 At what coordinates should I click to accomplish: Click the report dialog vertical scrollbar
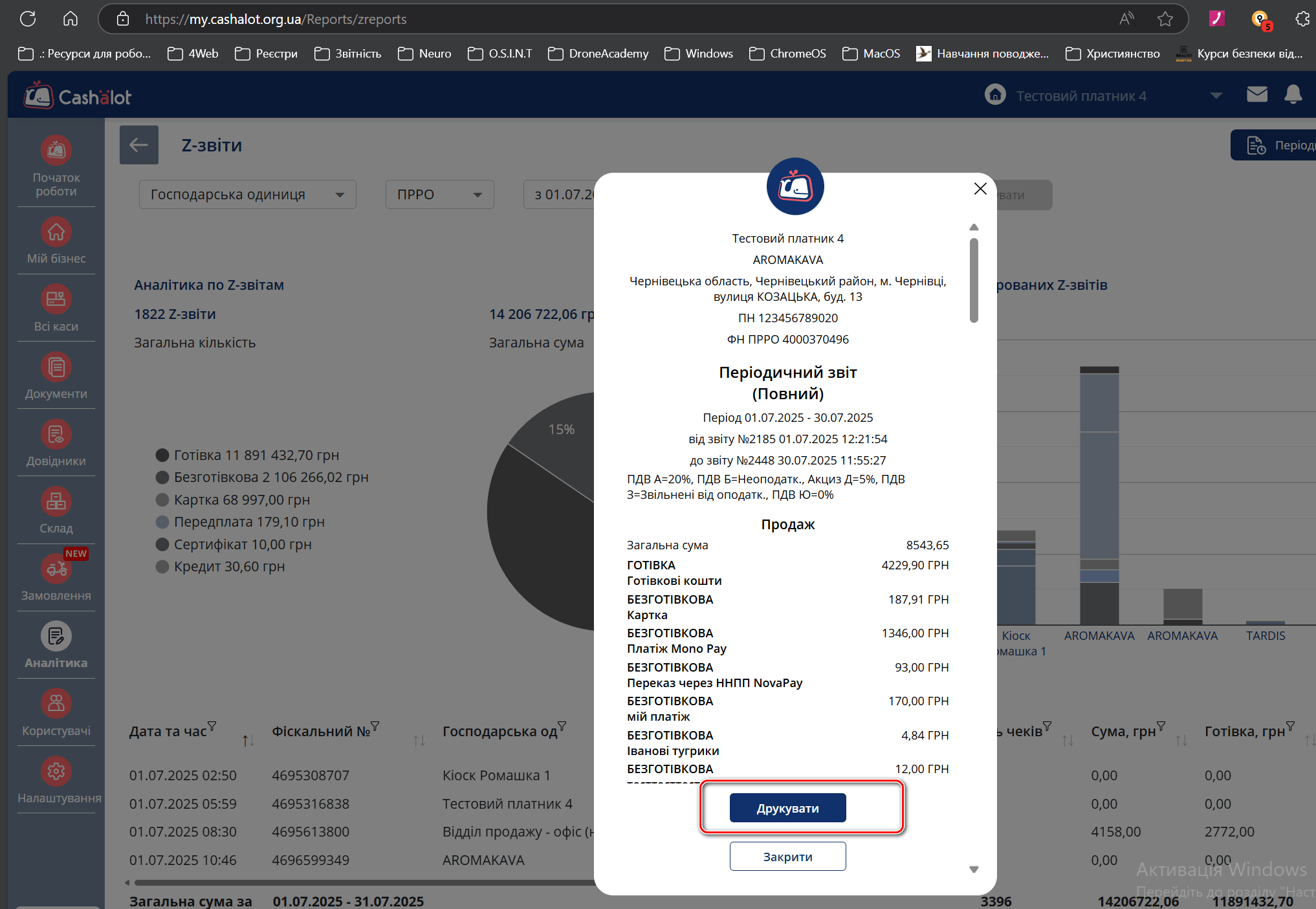[974, 280]
